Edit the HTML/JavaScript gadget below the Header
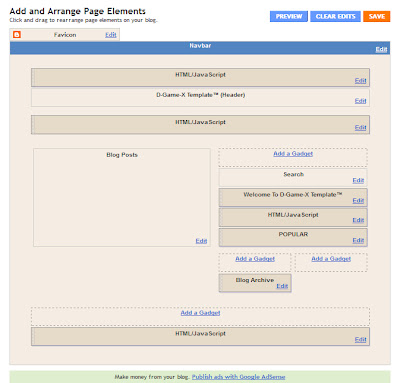The image size is (400, 383). [x=360, y=127]
